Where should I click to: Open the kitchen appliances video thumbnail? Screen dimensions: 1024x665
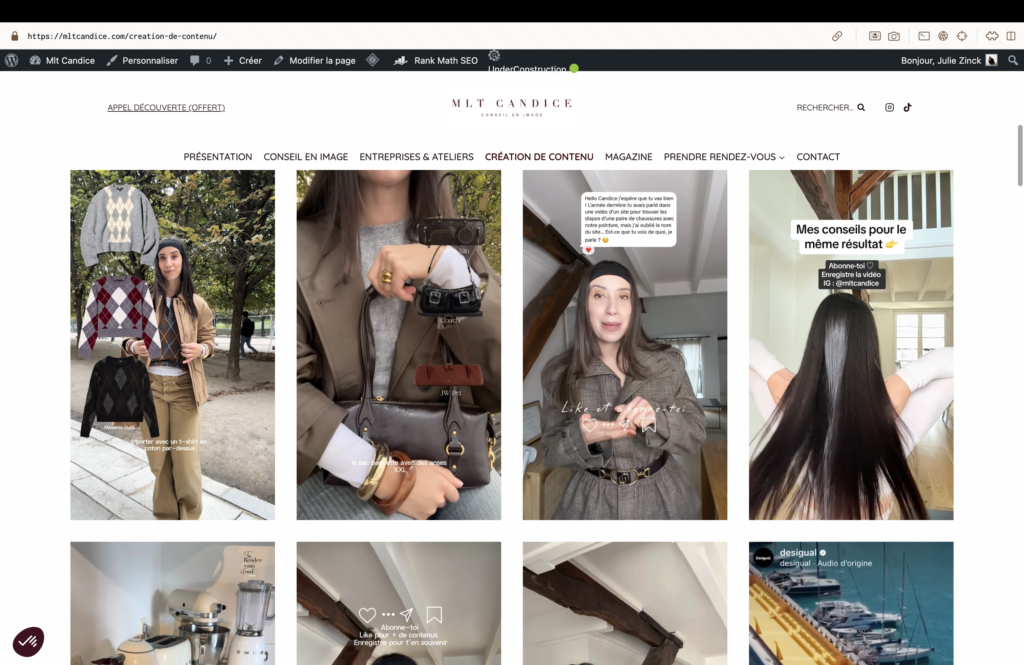pyautogui.click(x=172, y=603)
